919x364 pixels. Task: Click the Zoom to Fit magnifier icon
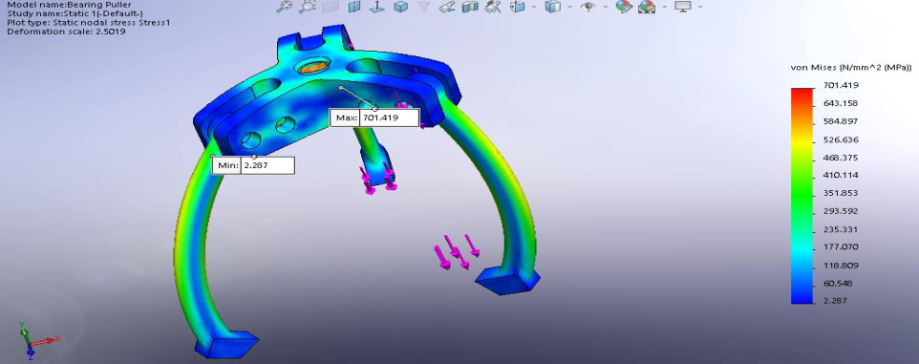coord(284,6)
